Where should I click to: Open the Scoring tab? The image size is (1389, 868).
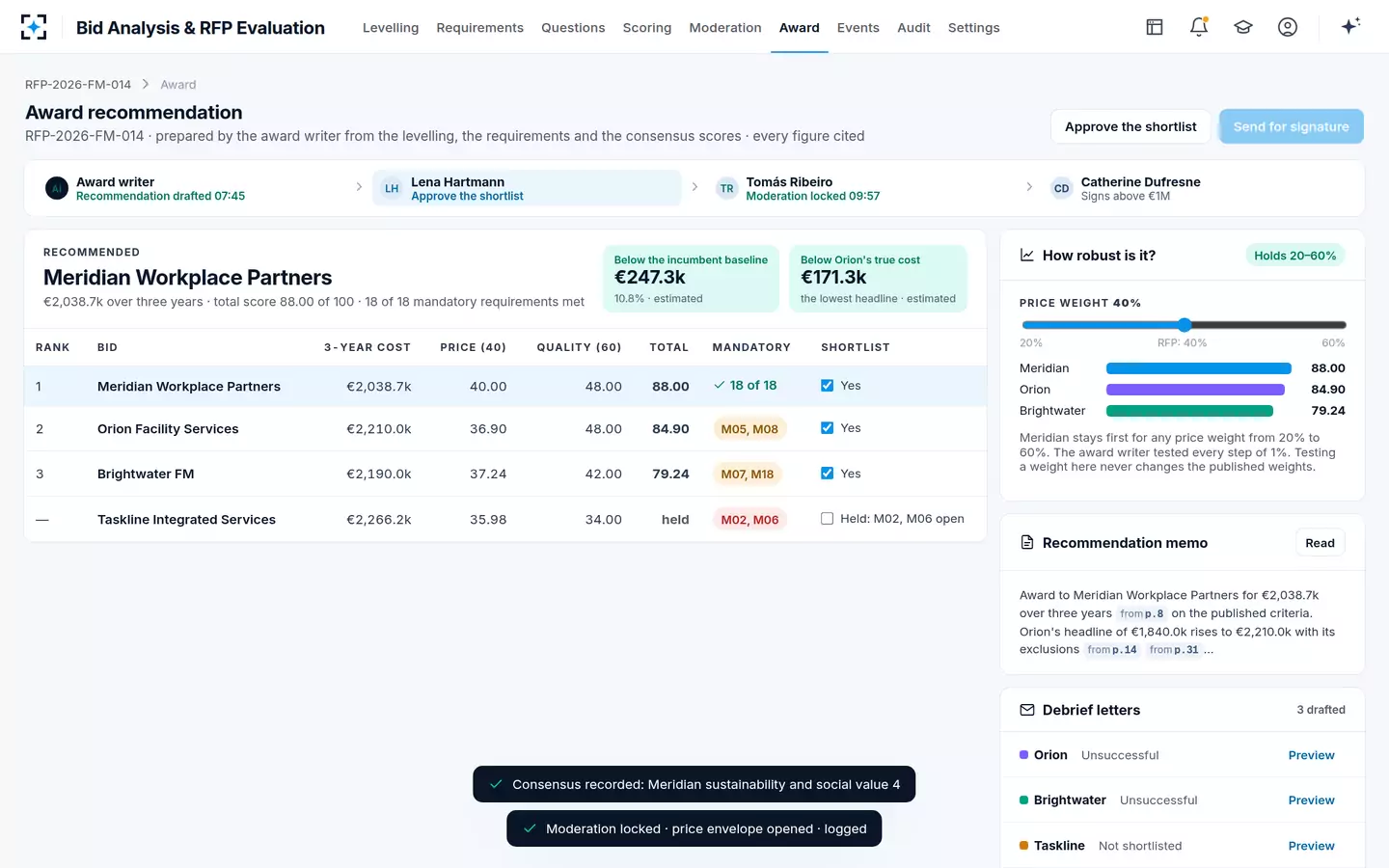pyautogui.click(x=647, y=28)
